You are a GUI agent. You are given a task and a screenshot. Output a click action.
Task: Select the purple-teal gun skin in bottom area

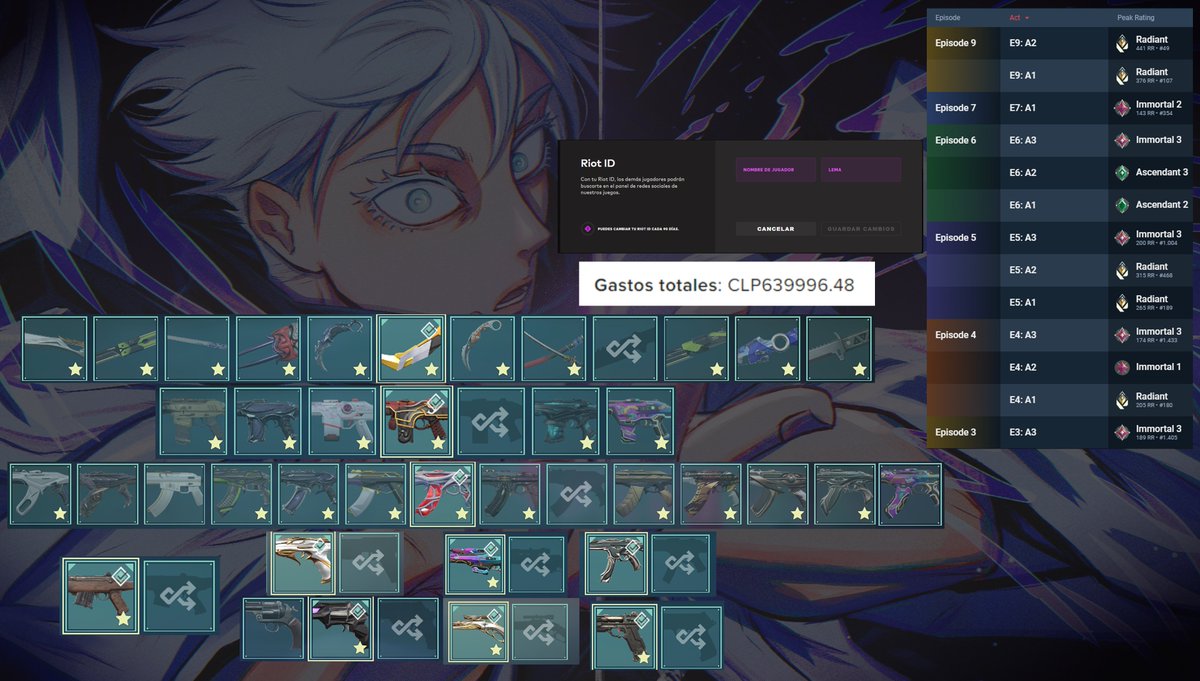coord(475,564)
